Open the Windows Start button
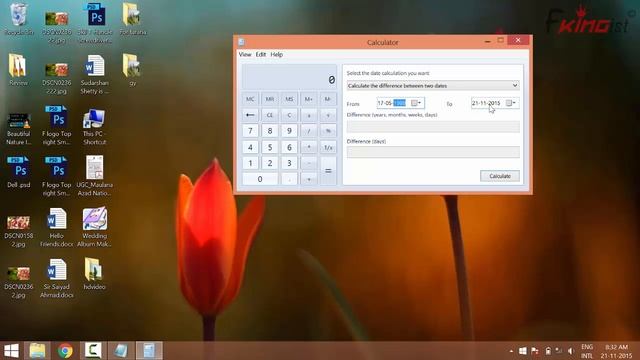 pos(11,351)
